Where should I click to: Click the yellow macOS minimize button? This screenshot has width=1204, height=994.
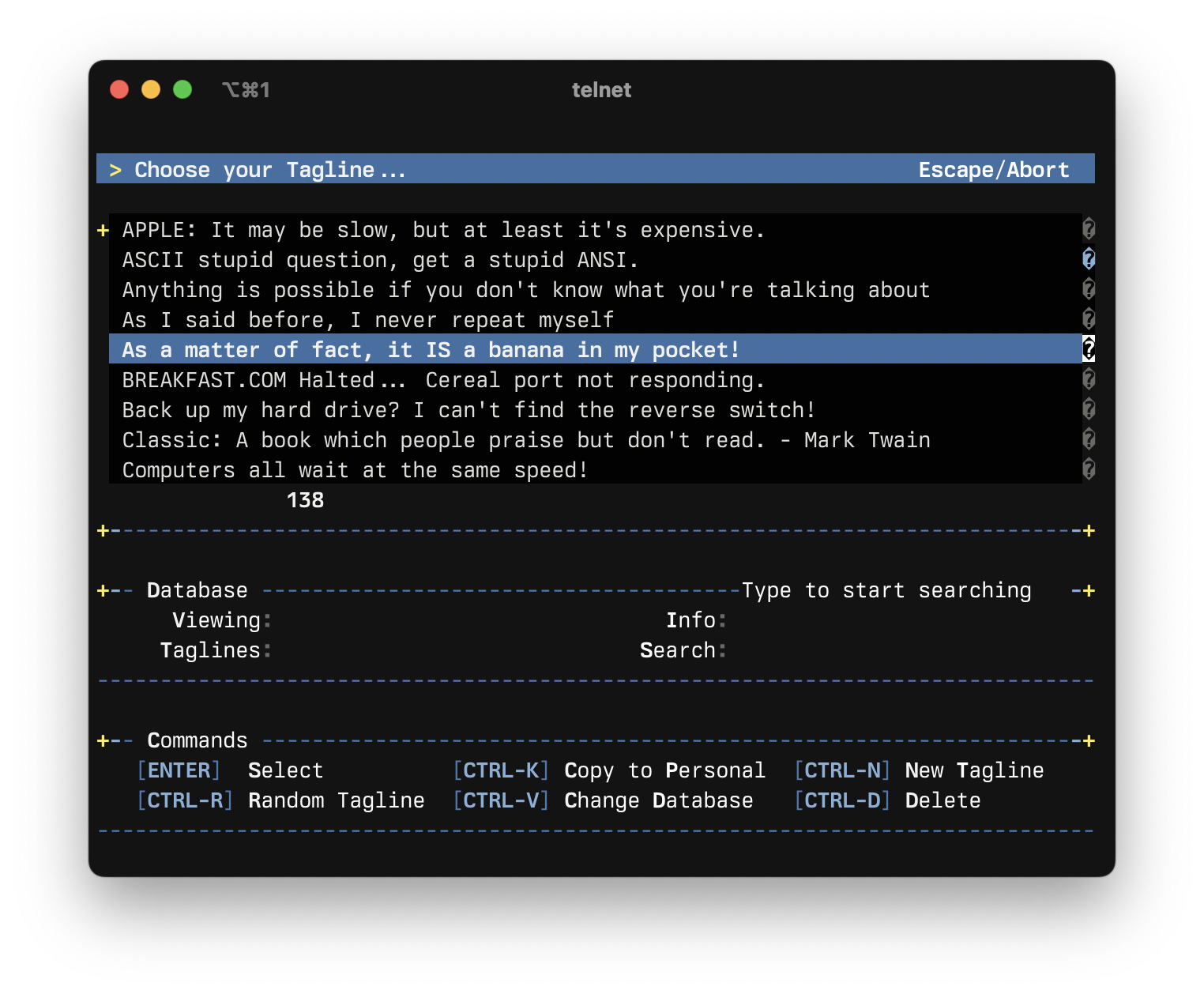click(x=150, y=89)
